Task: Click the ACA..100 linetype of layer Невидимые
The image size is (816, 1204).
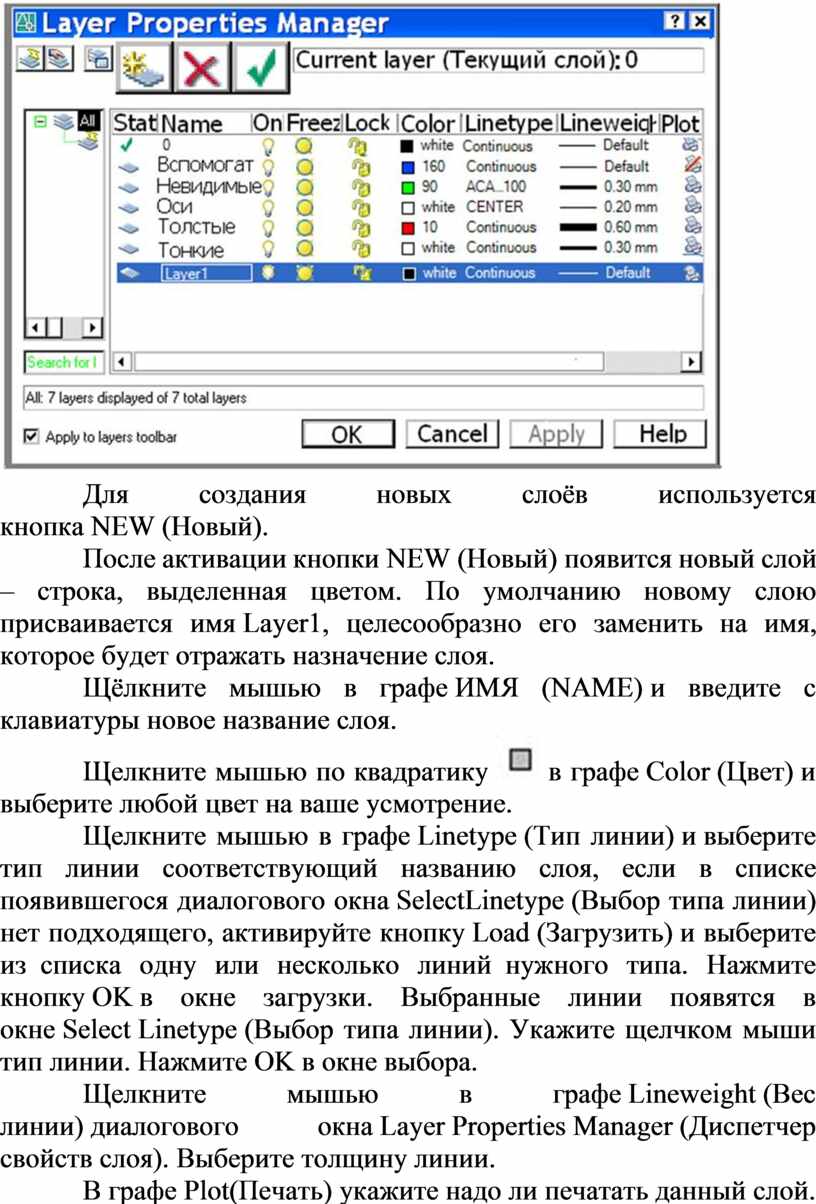Action: pos(495,187)
